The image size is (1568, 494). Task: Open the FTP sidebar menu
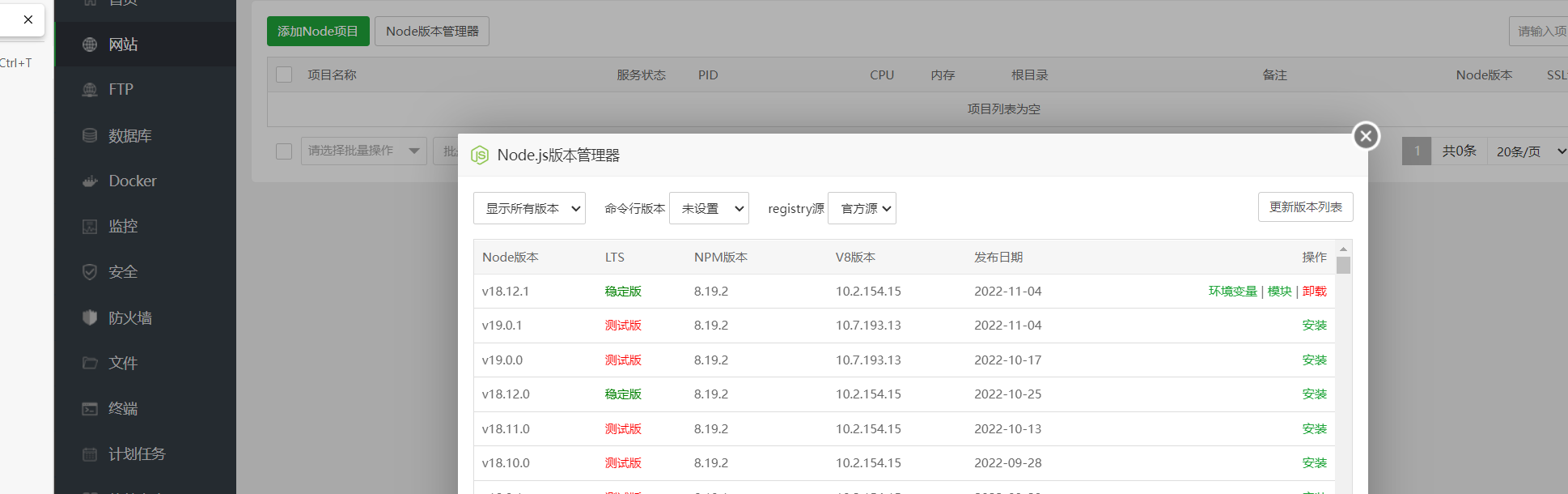146,90
